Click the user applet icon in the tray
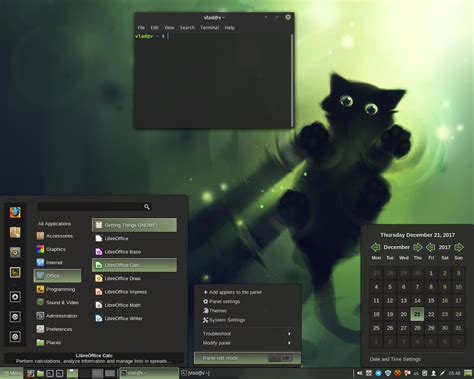The width and height of the screenshot is (474, 379). [433, 373]
